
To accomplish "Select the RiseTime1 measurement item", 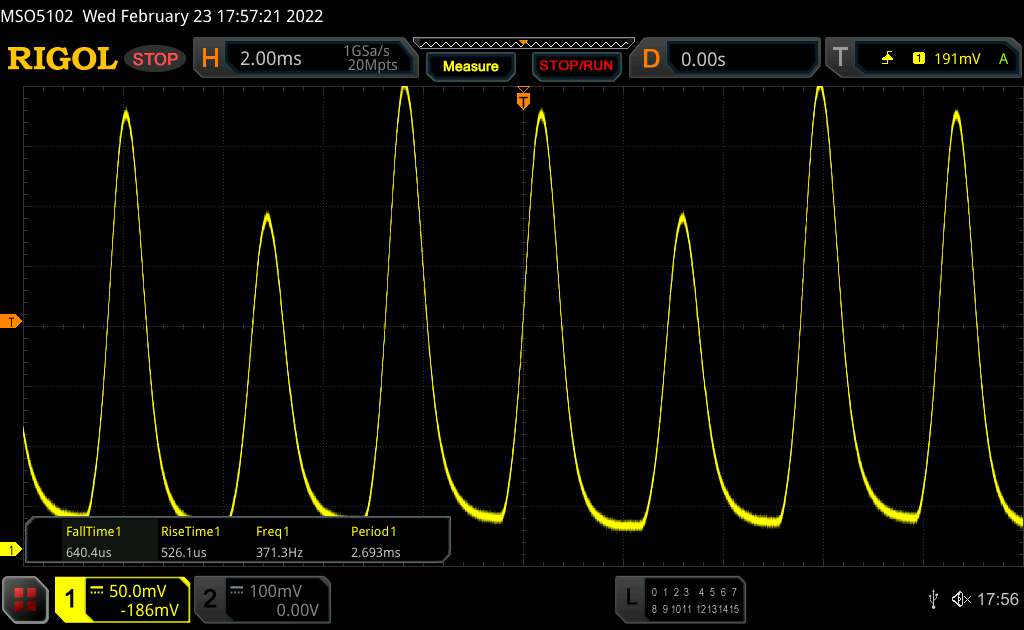I will (189, 541).
